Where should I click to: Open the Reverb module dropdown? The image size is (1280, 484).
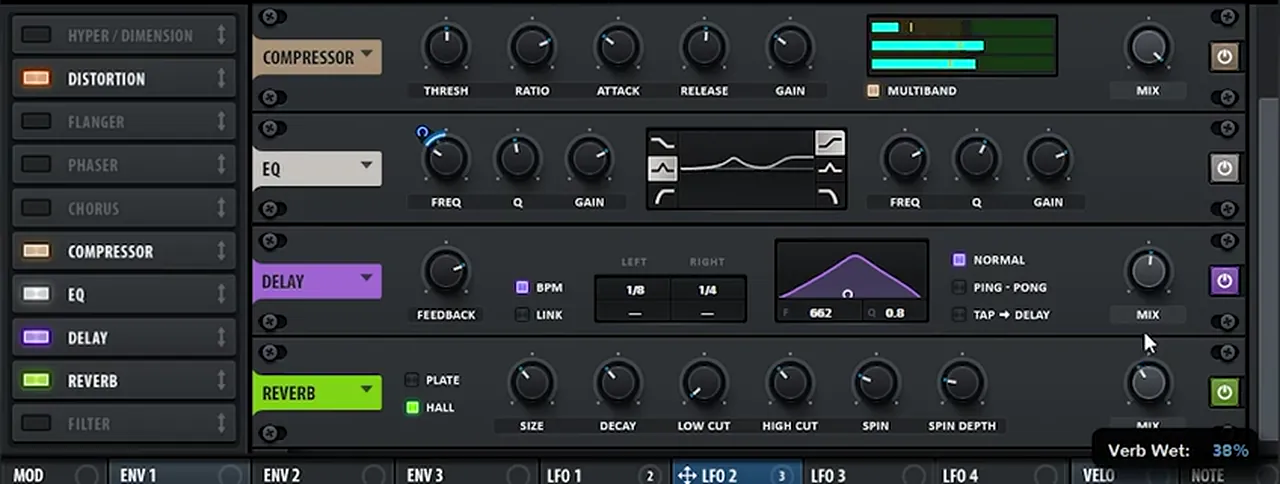(x=366, y=391)
